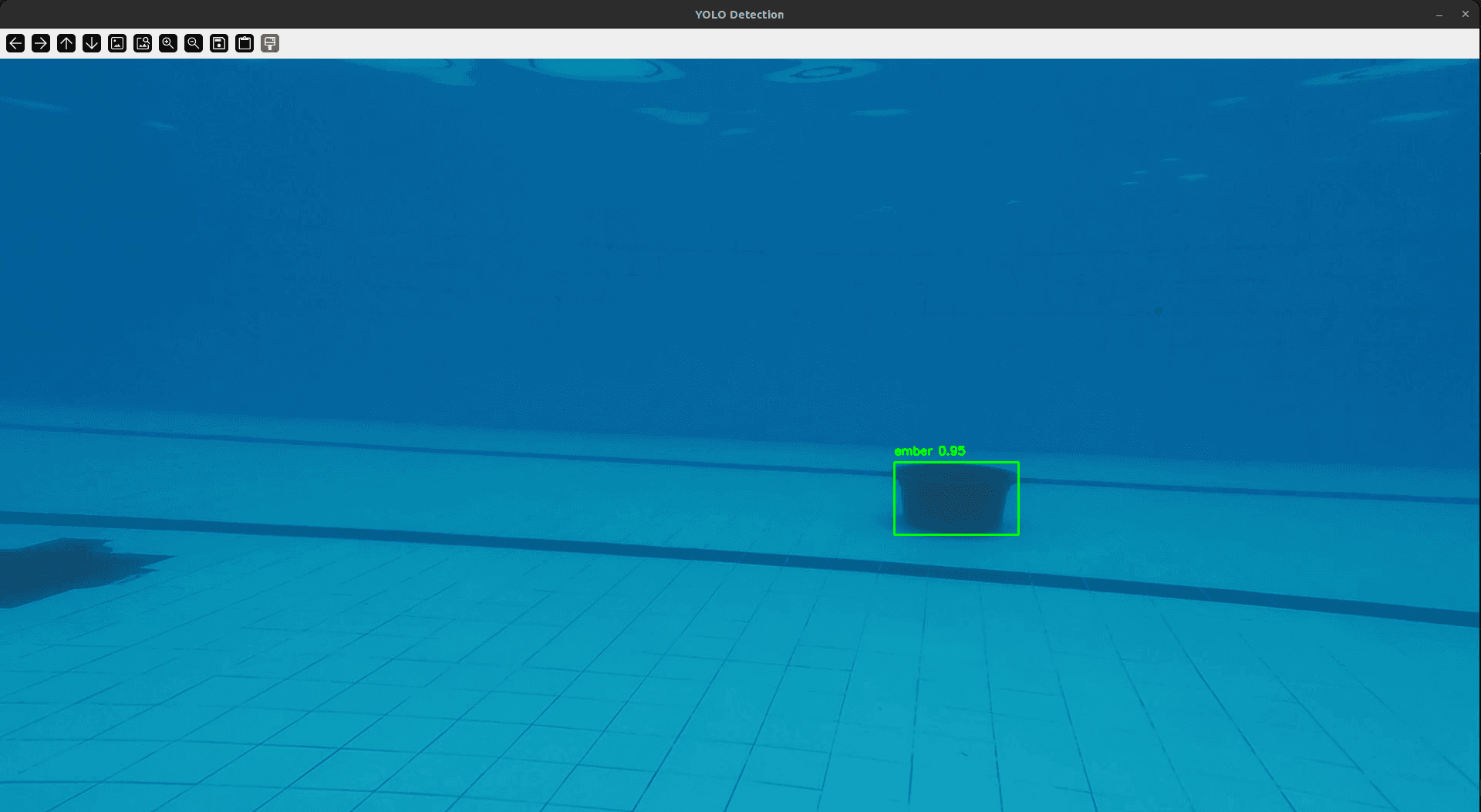1481x812 pixels.
Task: Minimize the YOLO Detection window
Action: pos(1439,15)
